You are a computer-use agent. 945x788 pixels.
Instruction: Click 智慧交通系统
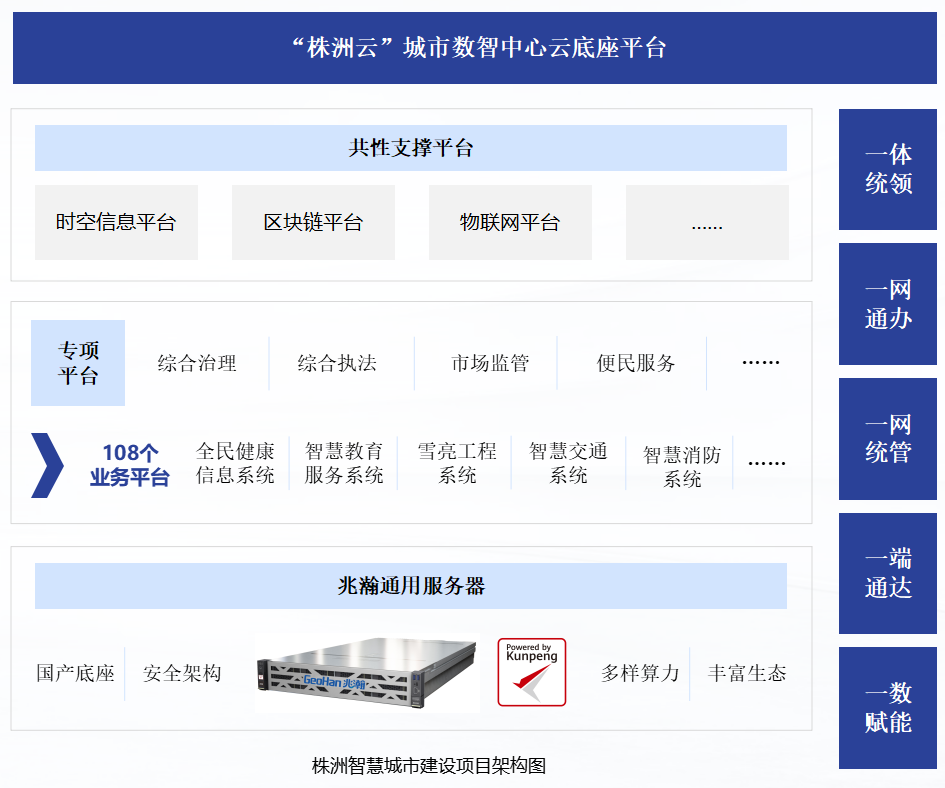pos(568,463)
